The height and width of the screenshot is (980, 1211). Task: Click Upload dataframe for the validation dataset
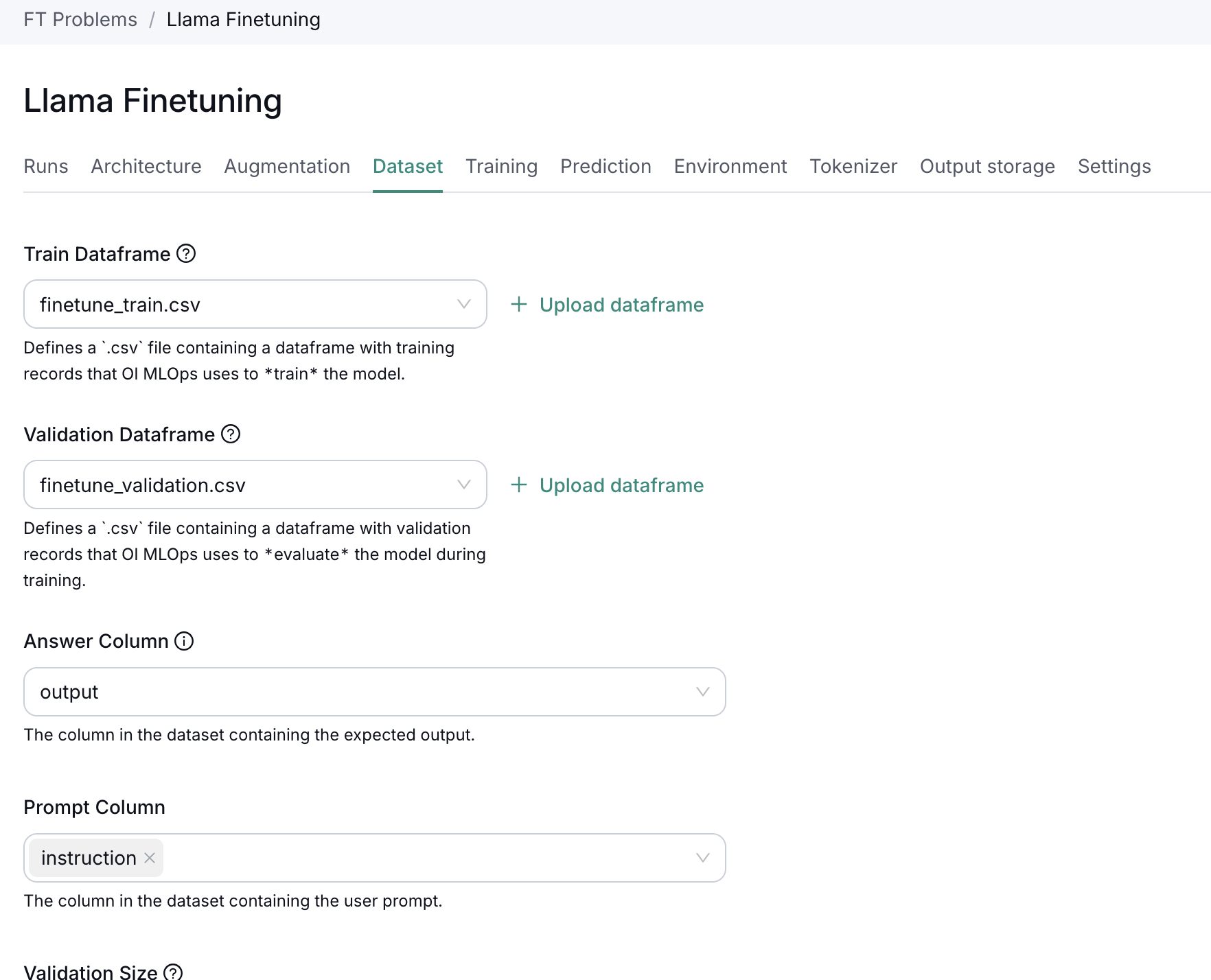point(621,485)
